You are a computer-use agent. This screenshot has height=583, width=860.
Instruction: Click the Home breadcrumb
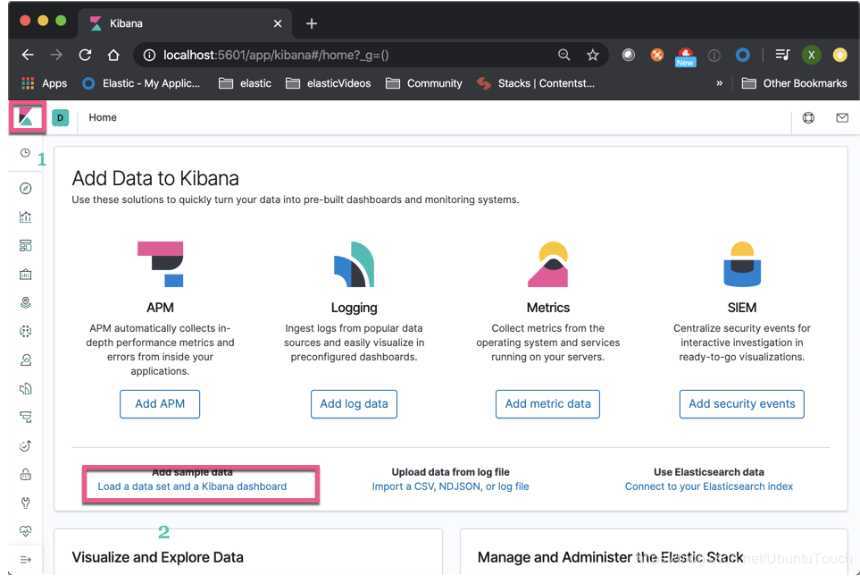coord(103,117)
